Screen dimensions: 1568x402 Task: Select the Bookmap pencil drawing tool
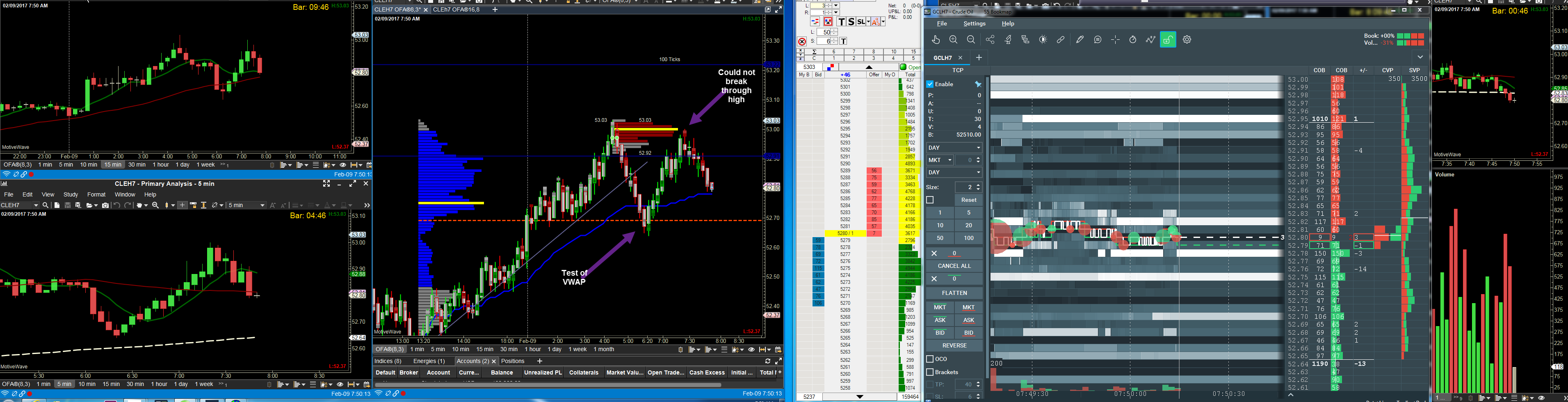(x=1080, y=40)
